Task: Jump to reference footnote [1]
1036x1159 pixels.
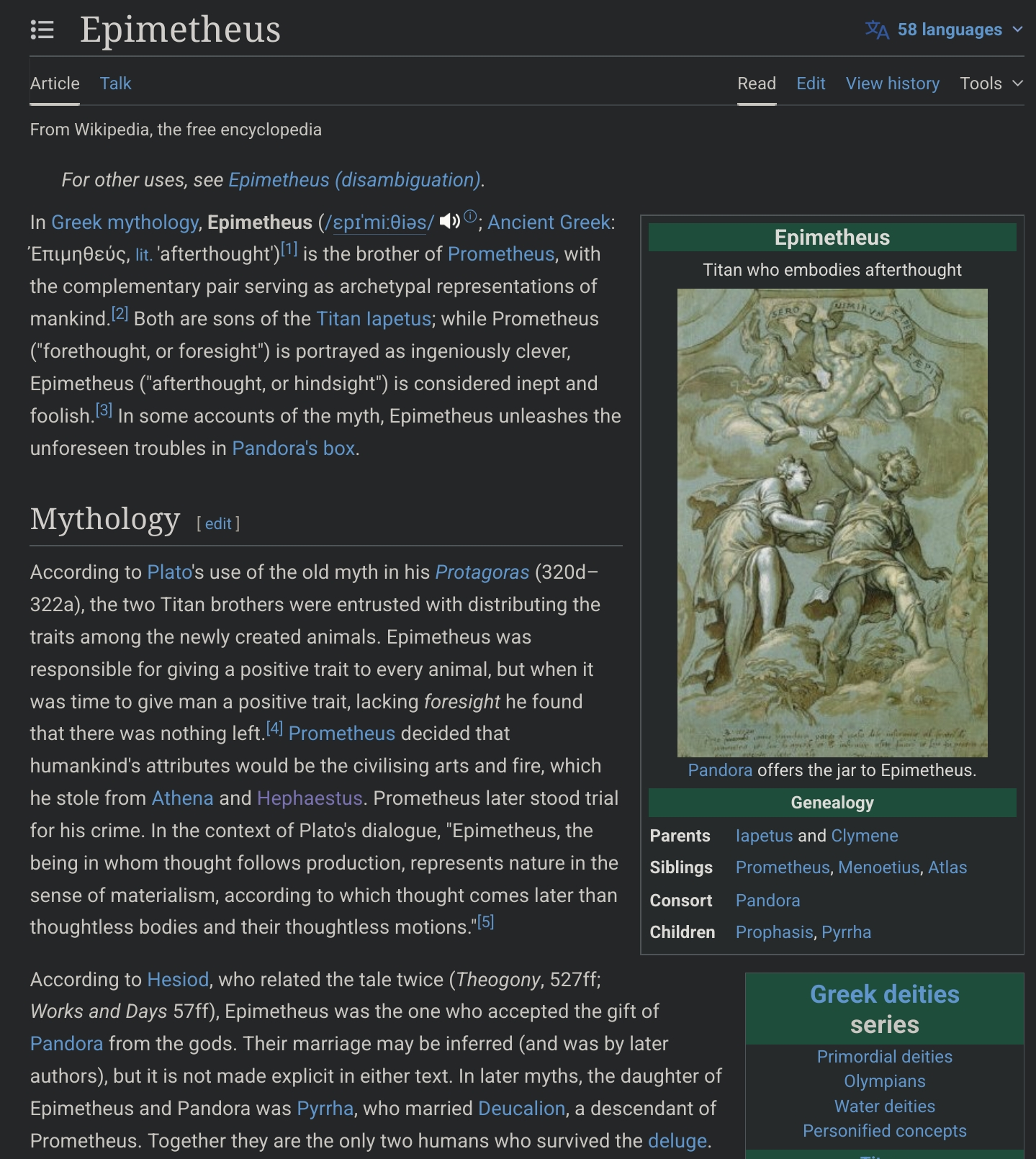Action: (289, 249)
